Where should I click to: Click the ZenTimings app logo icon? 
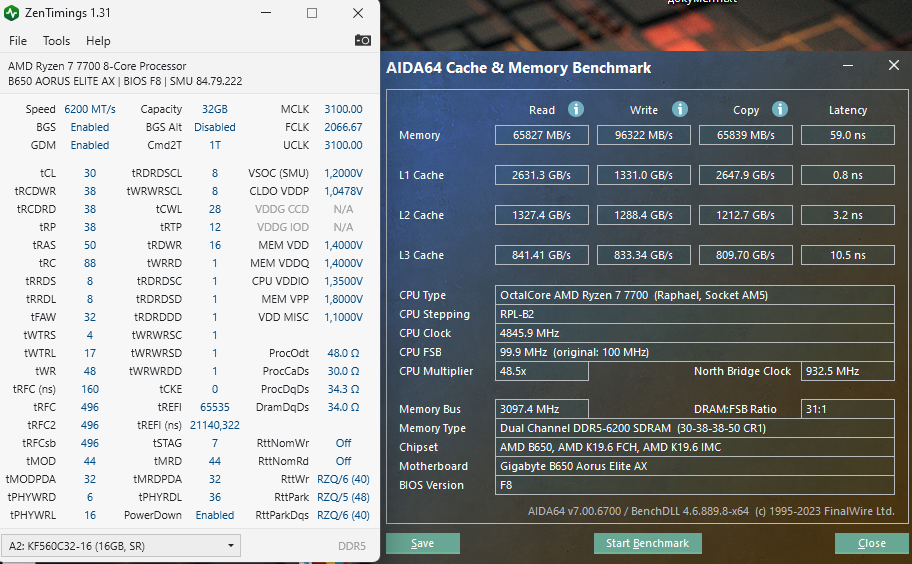click(x=11, y=13)
